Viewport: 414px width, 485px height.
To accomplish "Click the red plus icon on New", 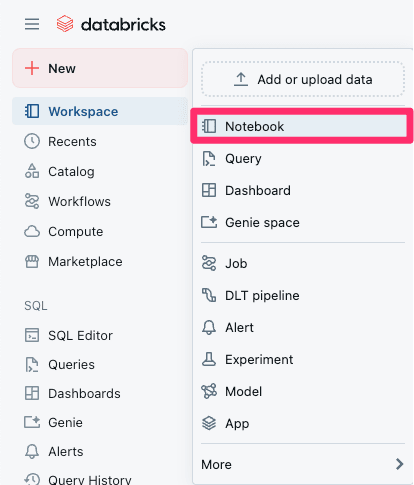I will [x=32, y=68].
